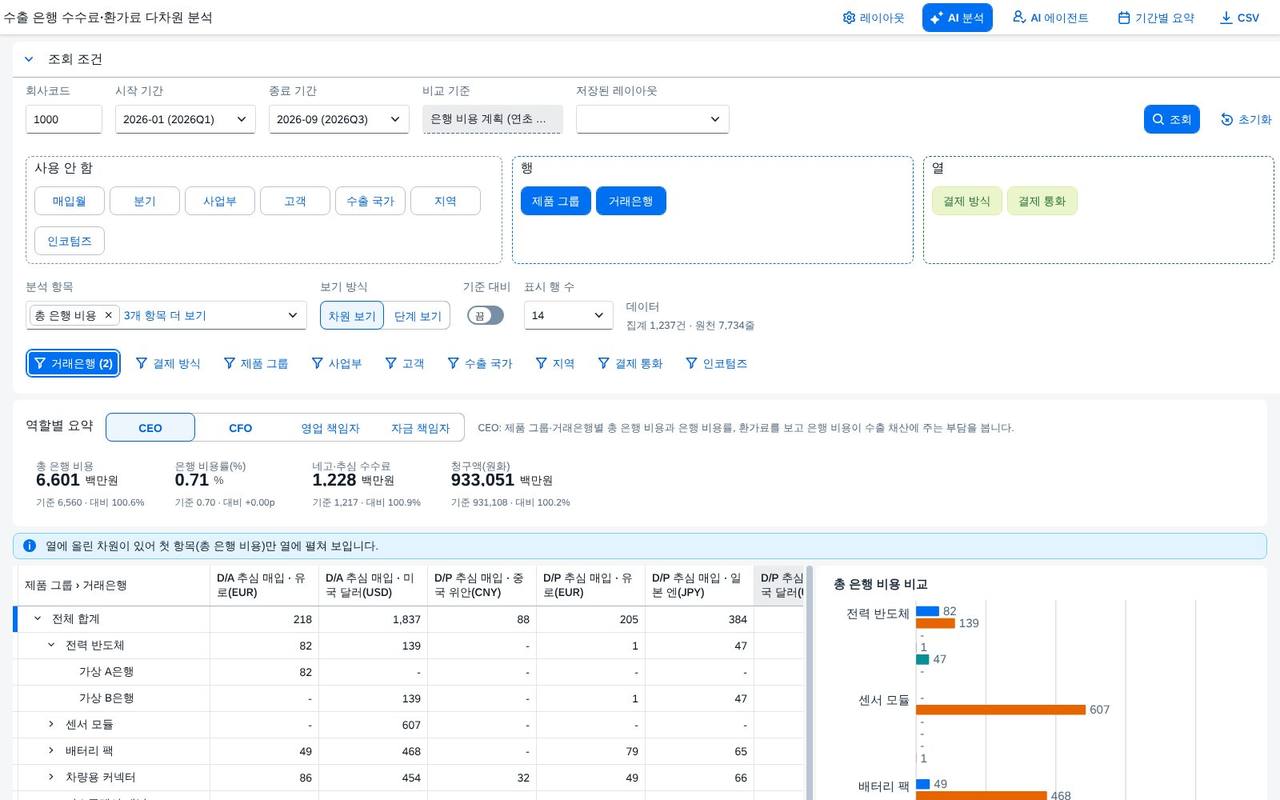Viewport: 1280px width, 800px height.
Task: Launch AI 분석 sparkle button
Action: point(957,18)
